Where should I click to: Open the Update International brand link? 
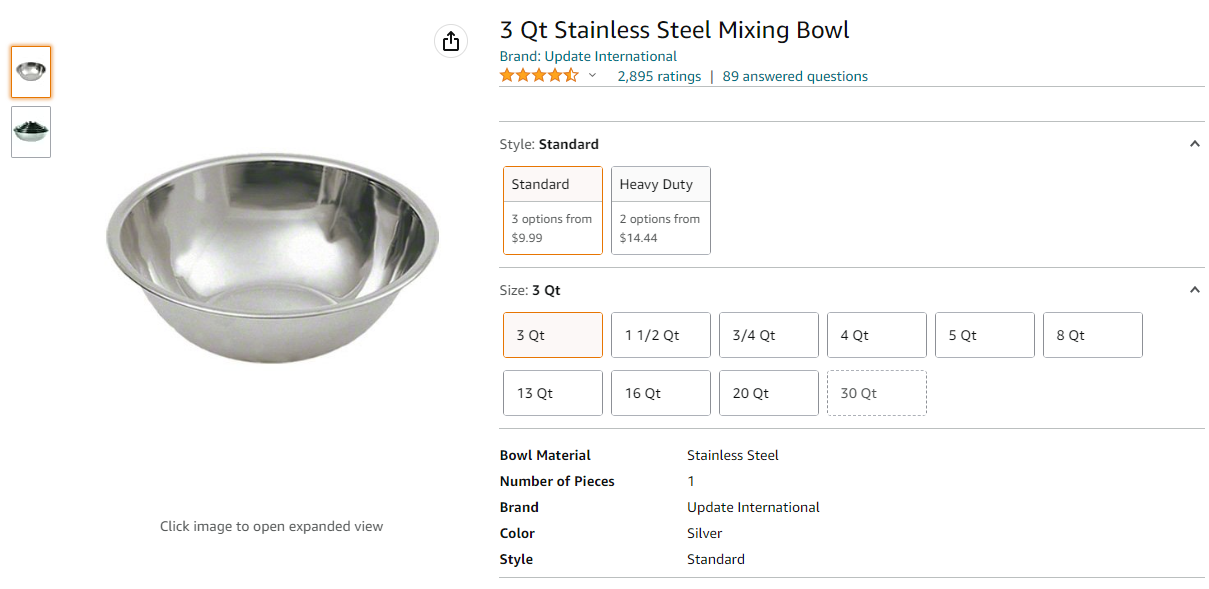[588, 56]
